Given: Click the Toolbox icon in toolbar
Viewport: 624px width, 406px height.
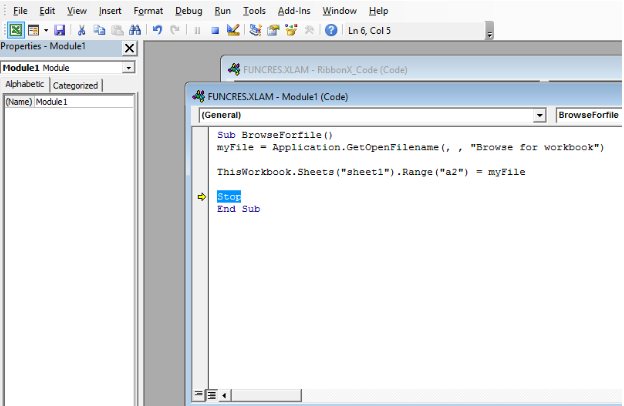Looking at the screenshot, I should coord(309,30).
